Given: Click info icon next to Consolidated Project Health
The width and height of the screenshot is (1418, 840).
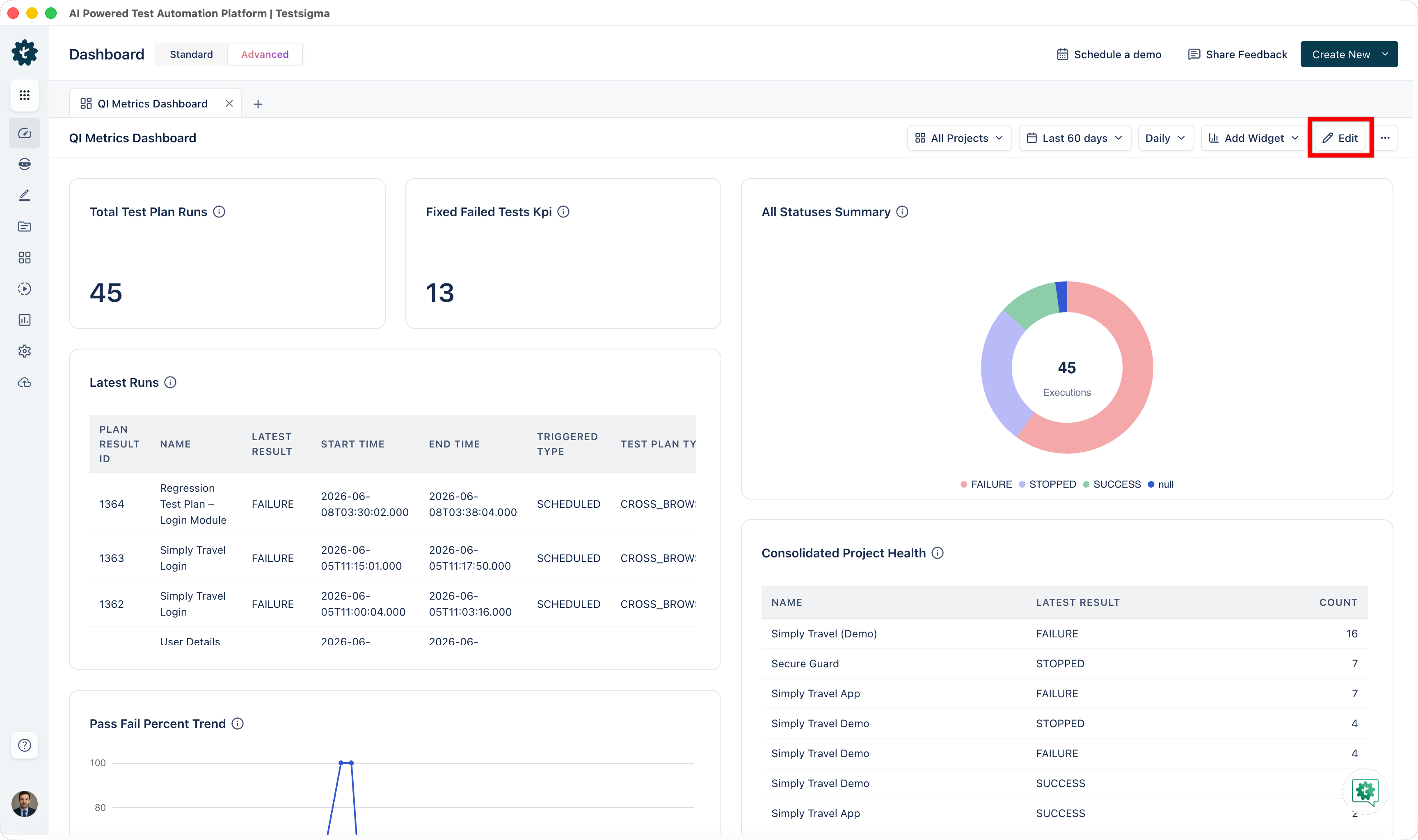Looking at the screenshot, I should tap(938, 553).
